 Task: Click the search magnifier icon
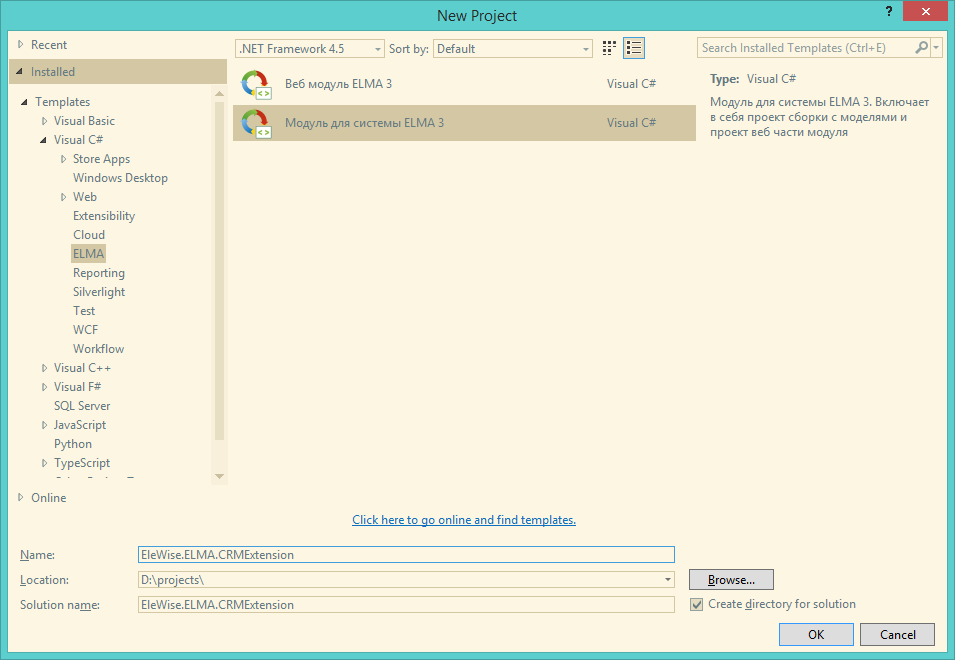[x=922, y=47]
